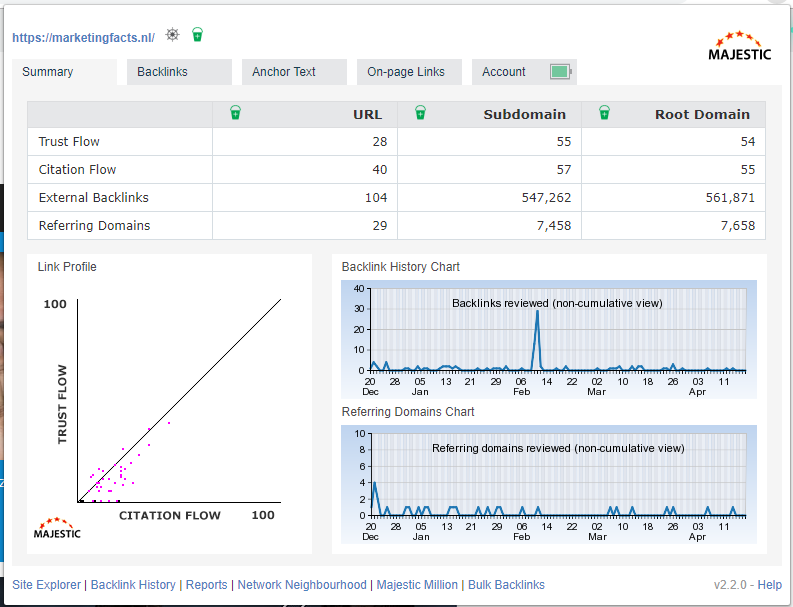Click the green bucket icon in URL column header
This screenshot has width=793, height=607.
click(235, 113)
